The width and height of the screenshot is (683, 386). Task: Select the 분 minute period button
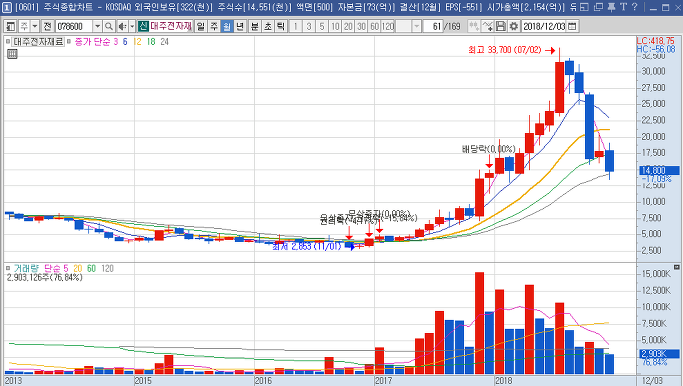pos(254,27)
